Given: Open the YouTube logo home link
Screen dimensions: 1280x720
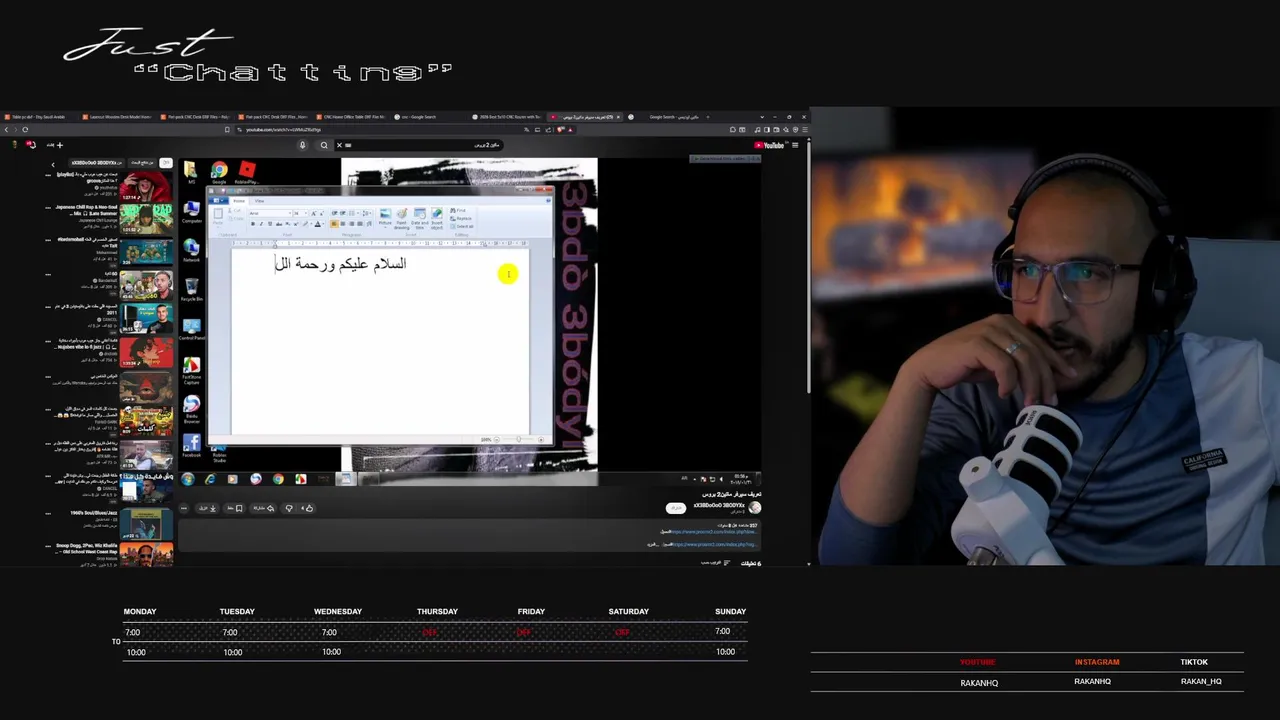Looking at the screenshot, I should (769, 145).
